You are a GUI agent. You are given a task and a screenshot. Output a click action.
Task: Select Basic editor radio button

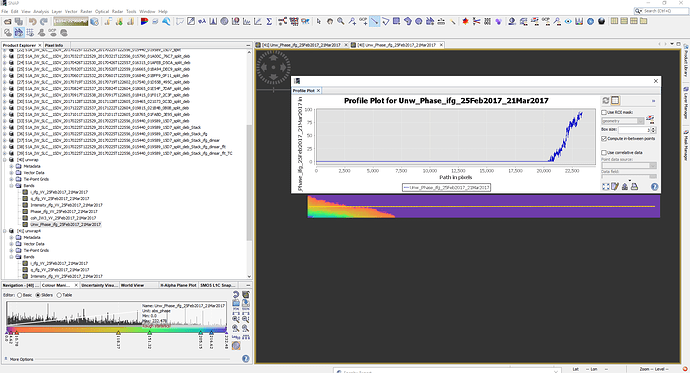click(20, 295)
